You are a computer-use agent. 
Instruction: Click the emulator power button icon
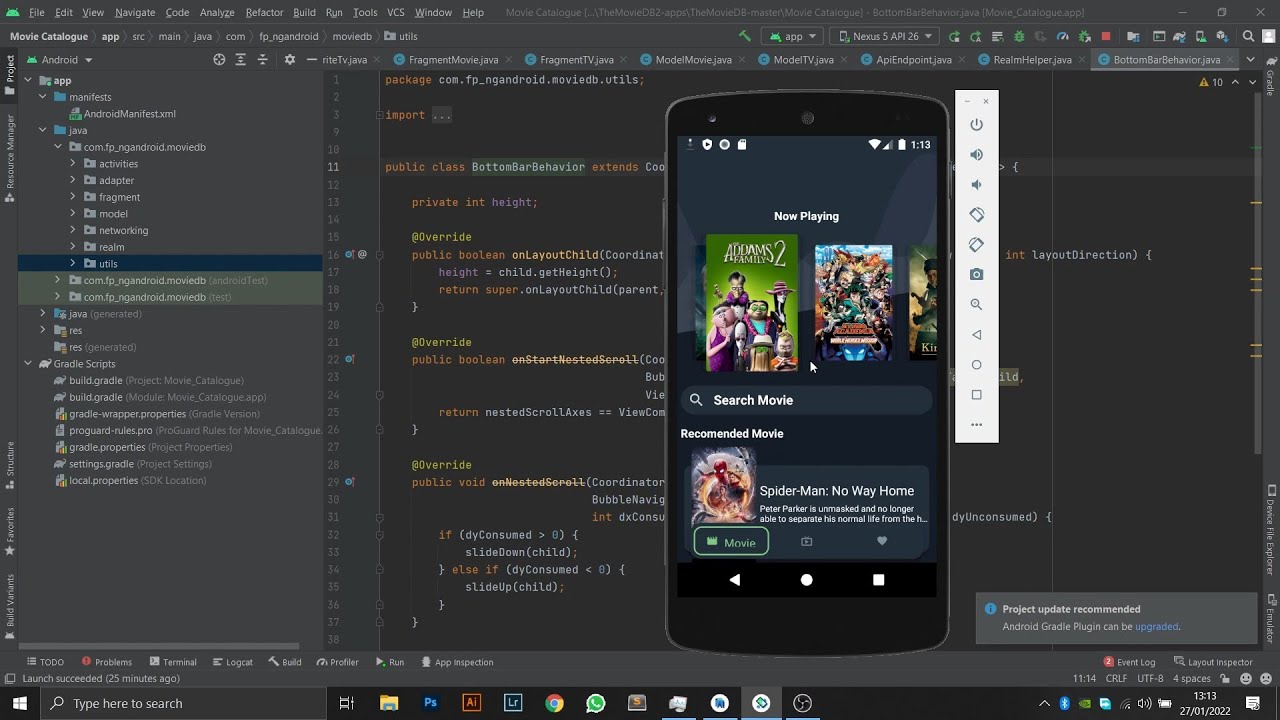click(x=976, y=124)
